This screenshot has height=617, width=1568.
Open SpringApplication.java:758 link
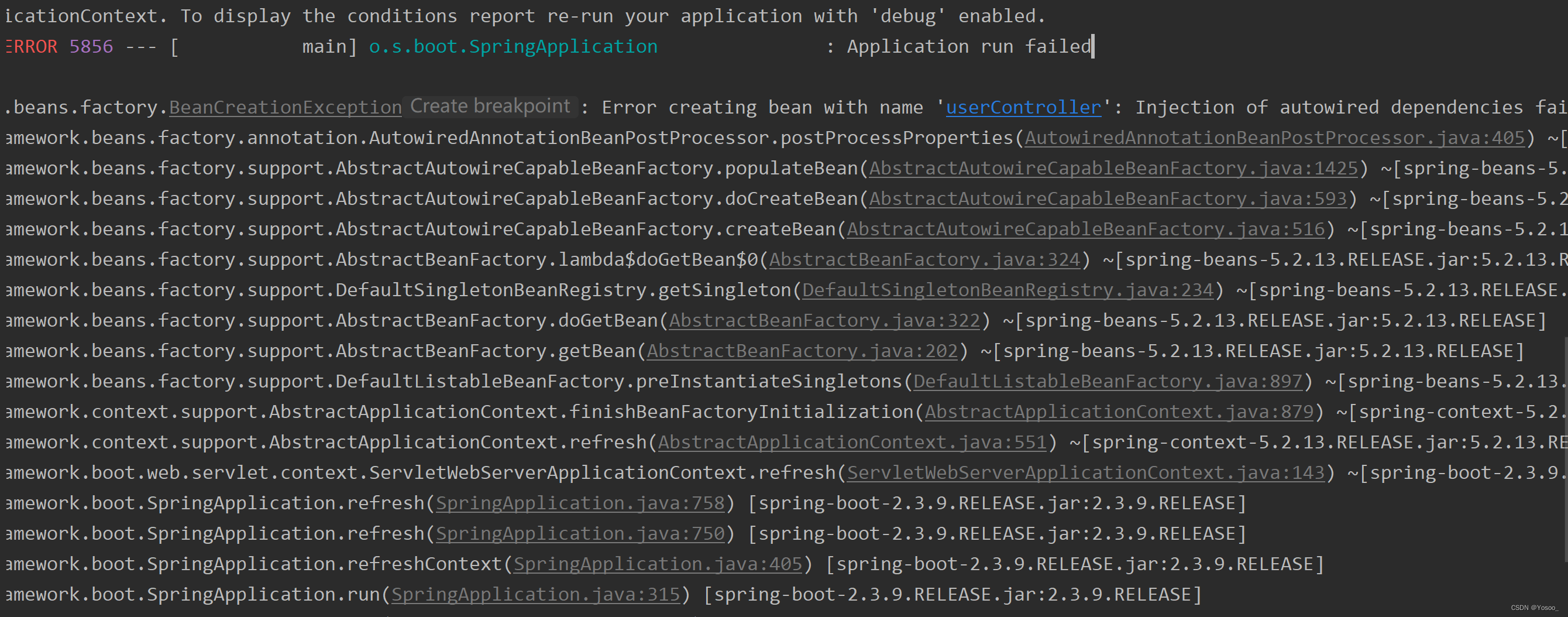tap(580, 503)
